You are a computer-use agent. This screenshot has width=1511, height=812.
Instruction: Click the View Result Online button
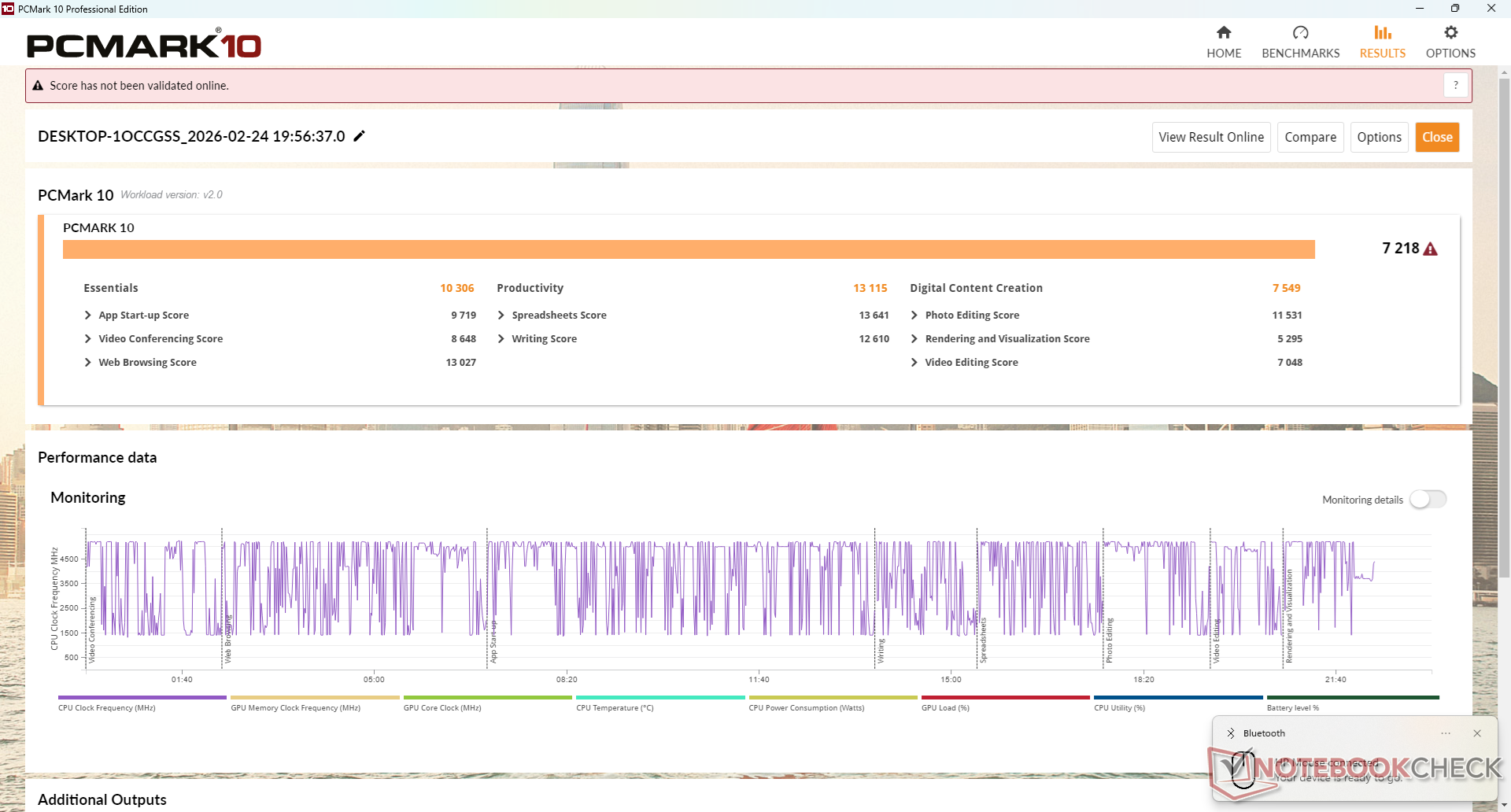(x=1210, y=137)
